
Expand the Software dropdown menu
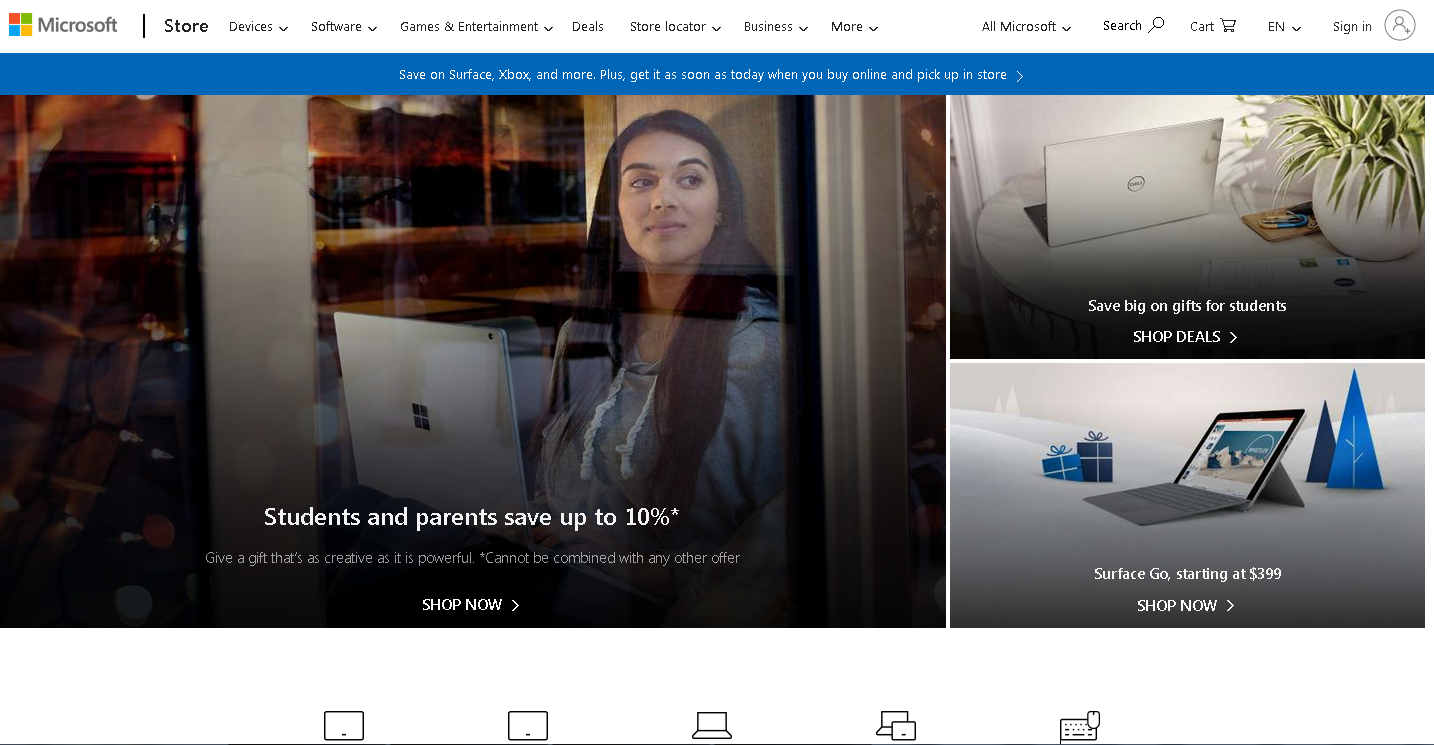(343, 27)
